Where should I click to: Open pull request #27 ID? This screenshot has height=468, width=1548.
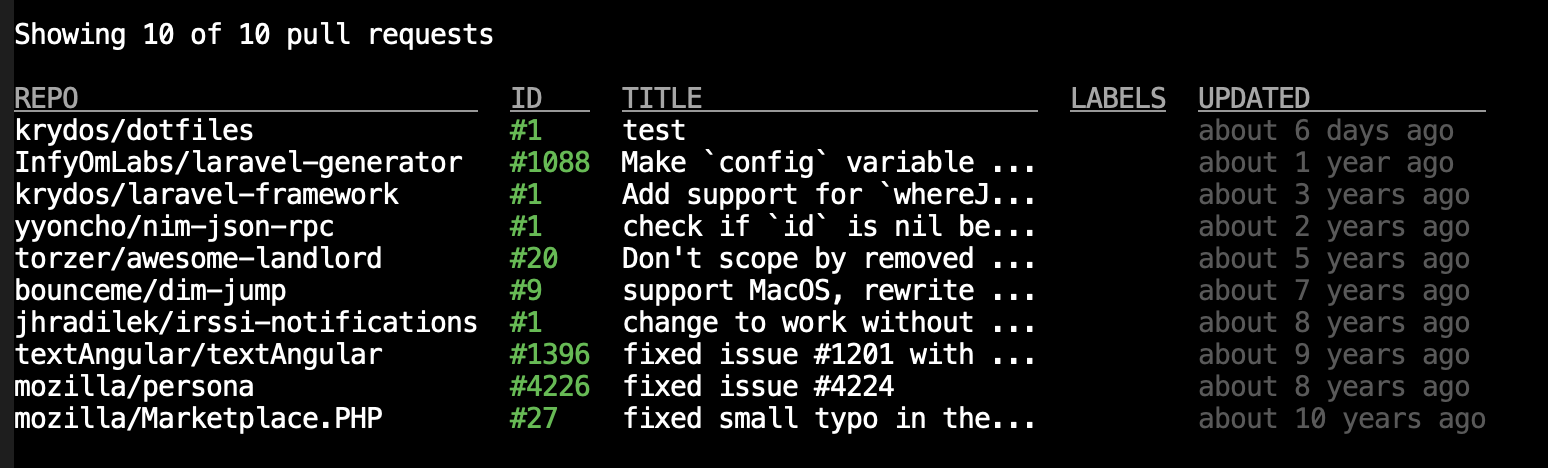(533, 419)
